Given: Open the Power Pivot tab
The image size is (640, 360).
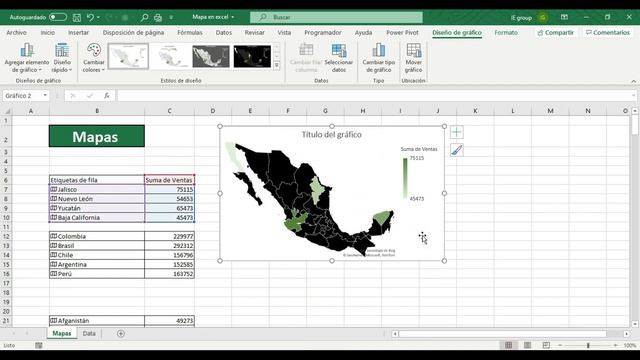Looking at the screenshot, I should (x=402, y=32).
